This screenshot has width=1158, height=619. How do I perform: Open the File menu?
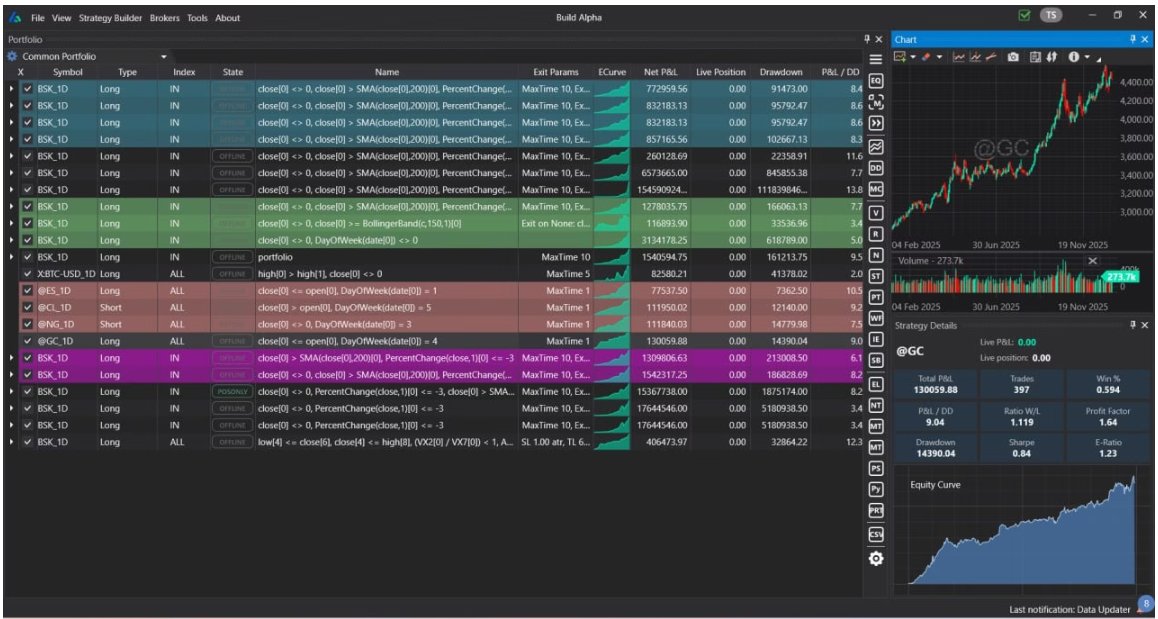click(38, 18)
